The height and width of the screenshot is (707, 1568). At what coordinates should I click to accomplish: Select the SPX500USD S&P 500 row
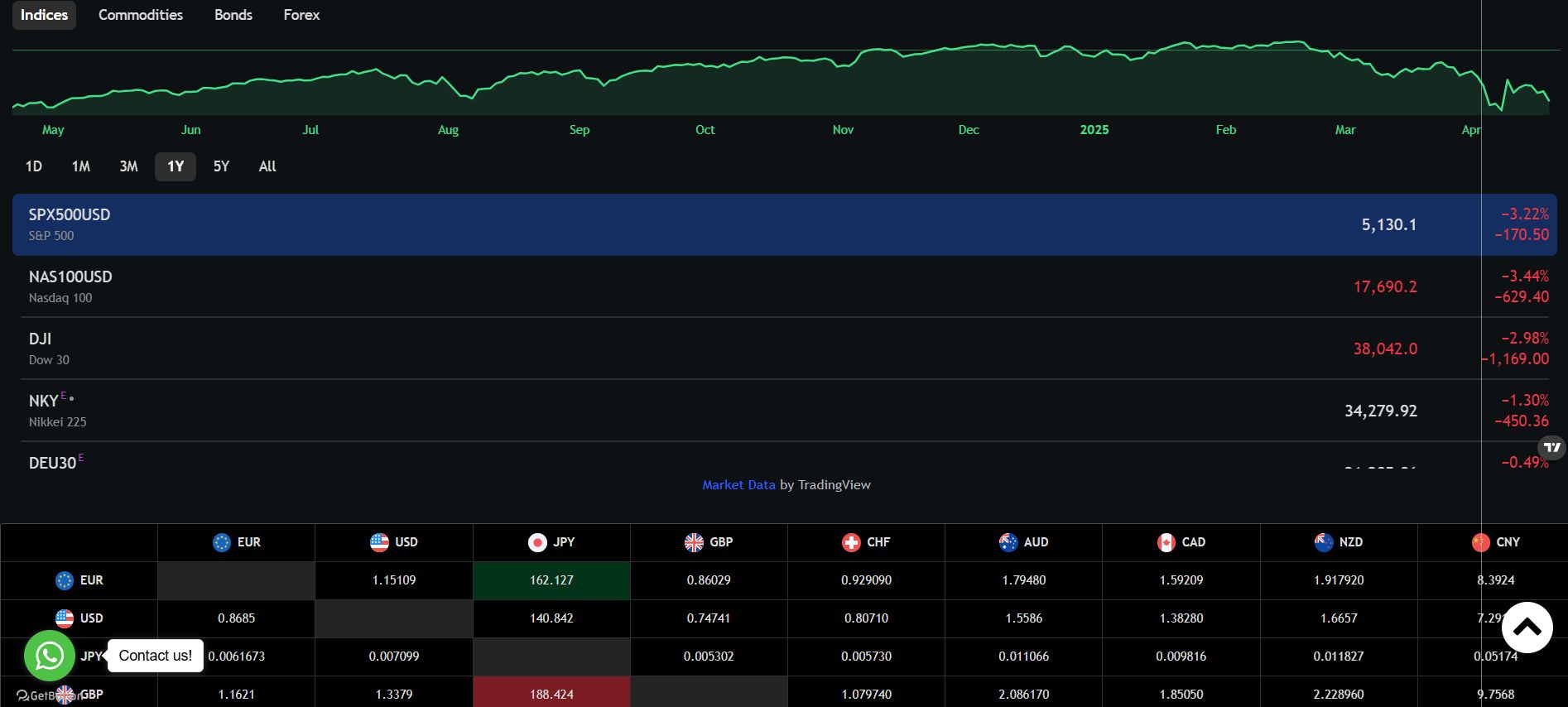(x=784, y=224)
